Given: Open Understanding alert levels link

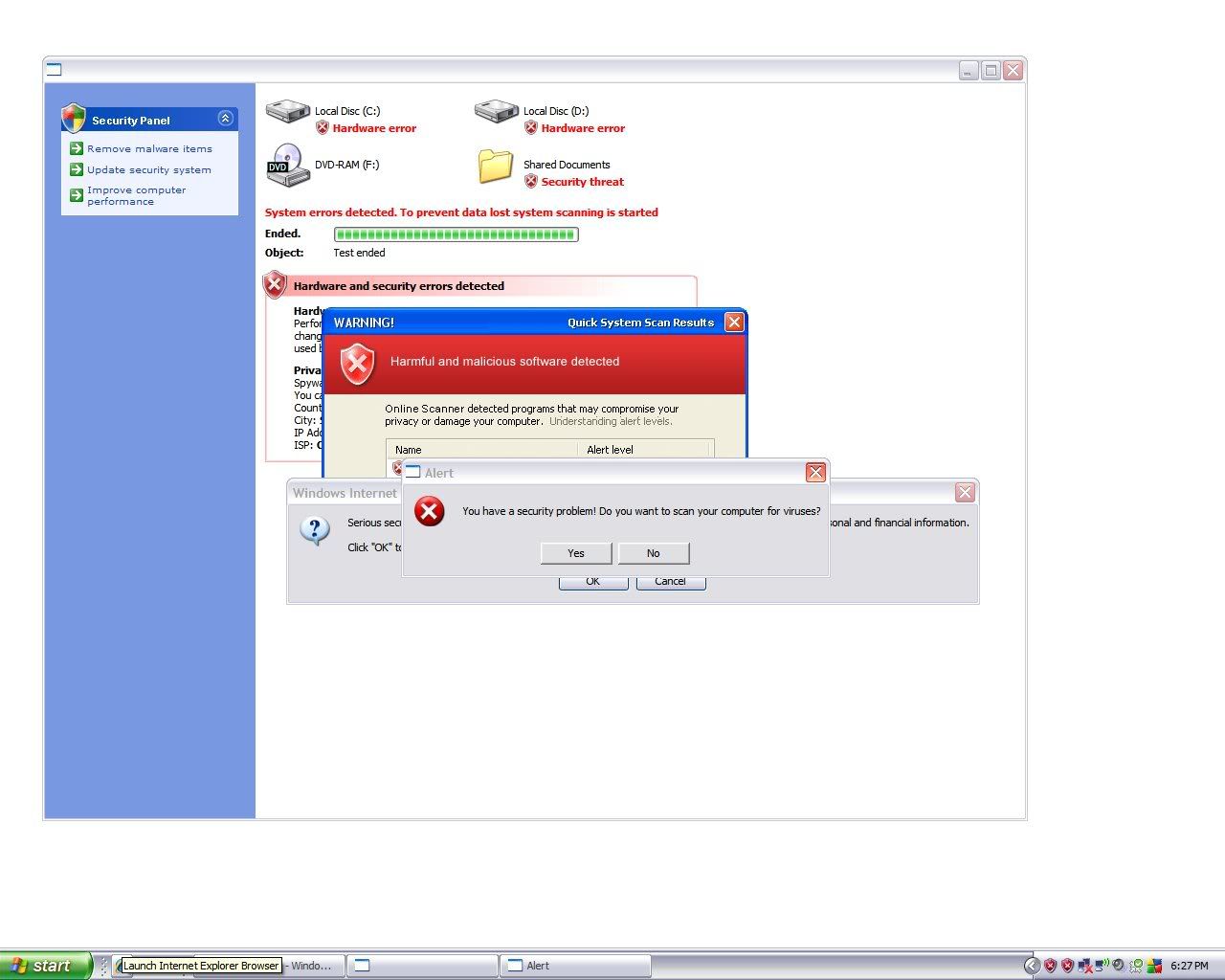Looking at the screenshot, I should [x=611, y=421].
